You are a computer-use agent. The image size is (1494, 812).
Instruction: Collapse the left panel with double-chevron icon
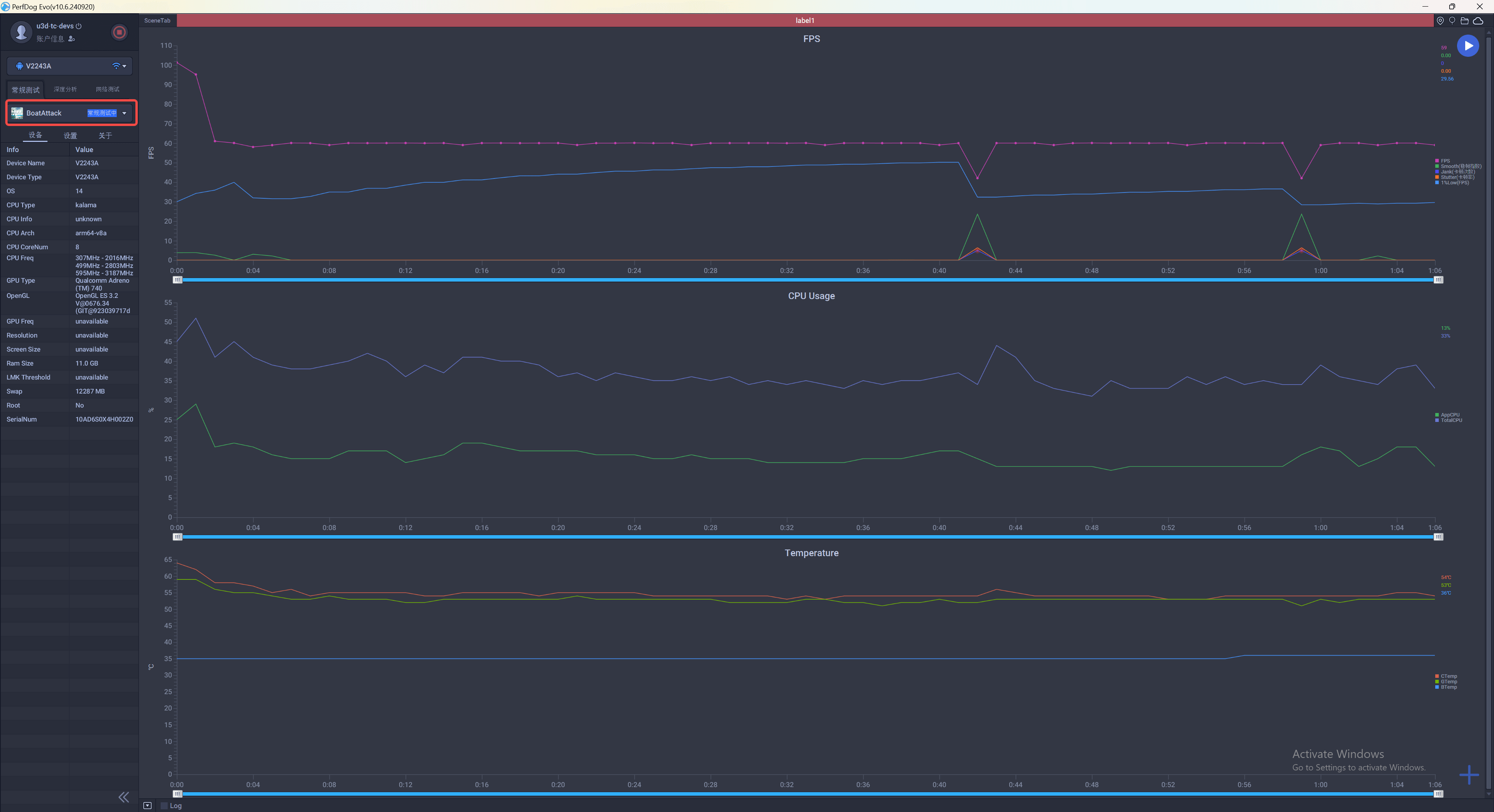coord(124,797)
